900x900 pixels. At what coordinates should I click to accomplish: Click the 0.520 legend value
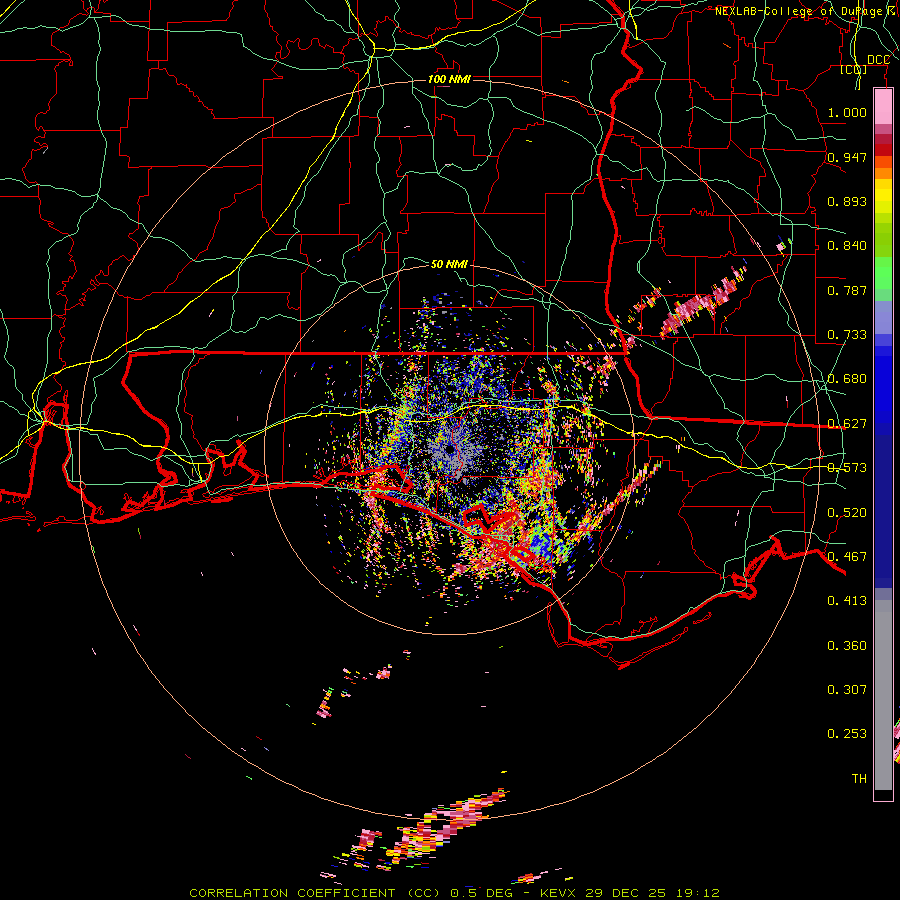pyautogui.click(x=847, y=513)
